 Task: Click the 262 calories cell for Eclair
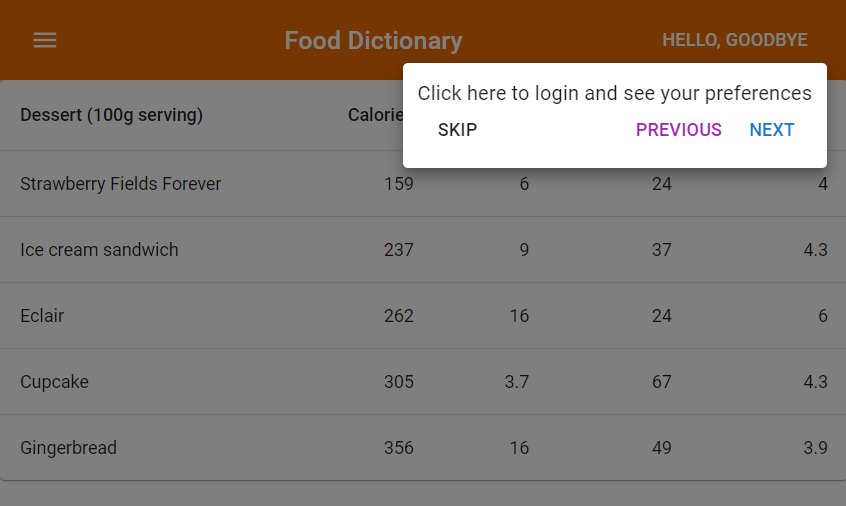coord(398,316)
